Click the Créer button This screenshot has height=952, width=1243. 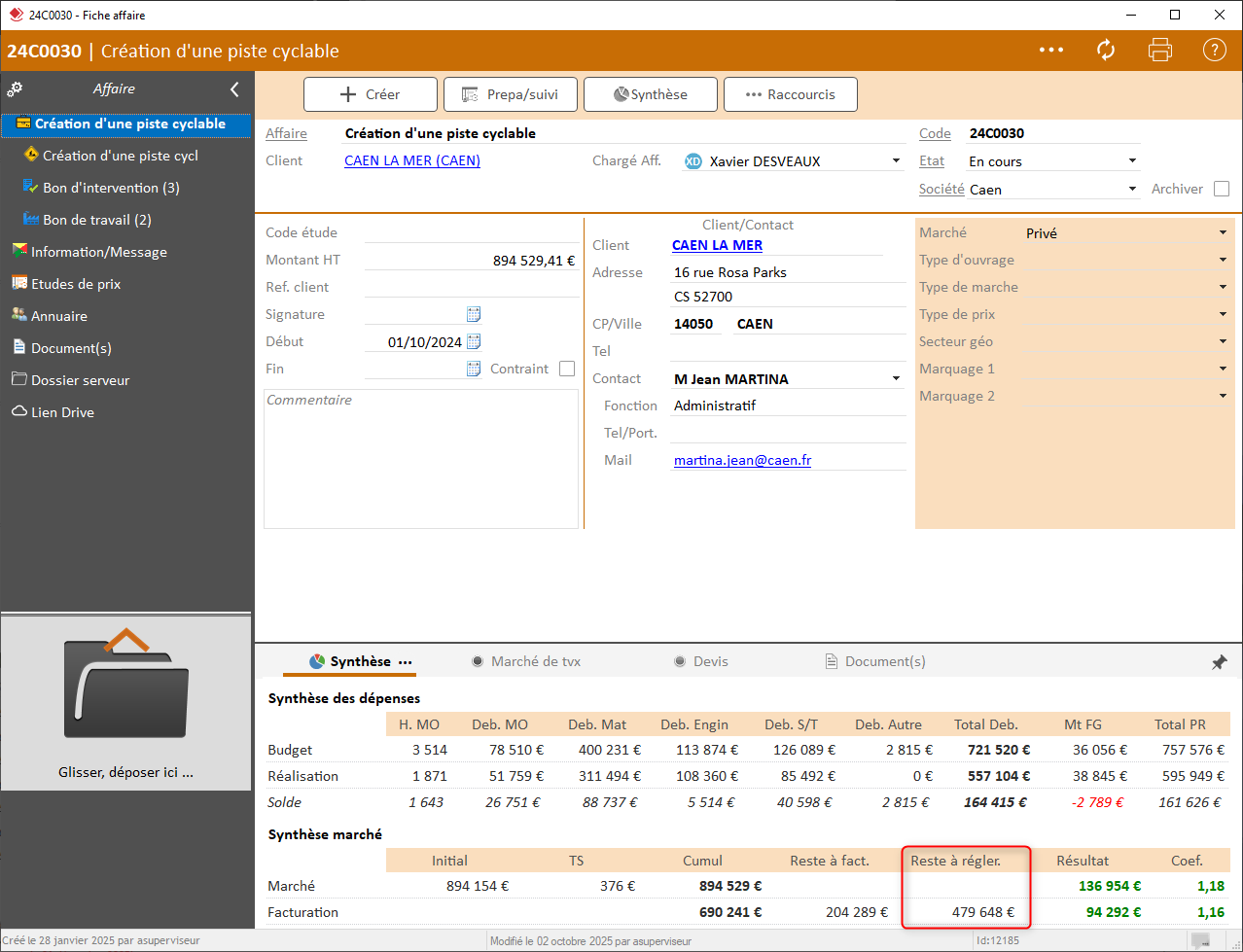pos(370,94)
